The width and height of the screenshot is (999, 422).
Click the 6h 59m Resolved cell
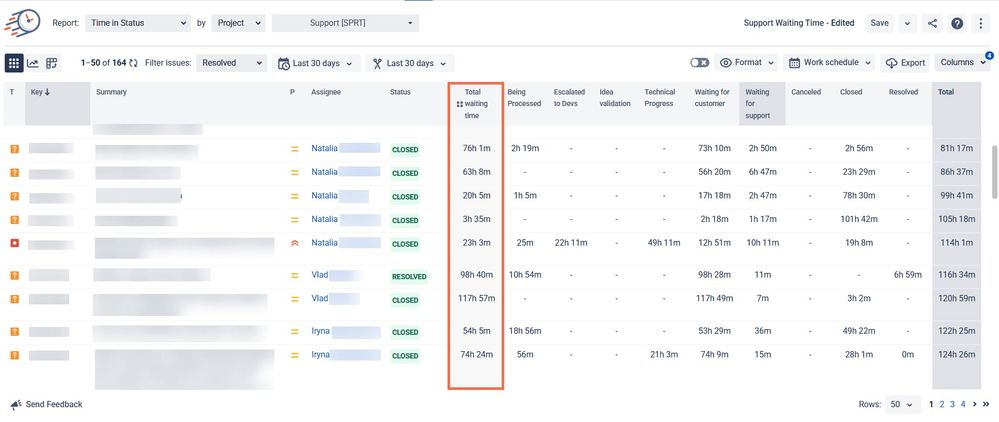907,275
